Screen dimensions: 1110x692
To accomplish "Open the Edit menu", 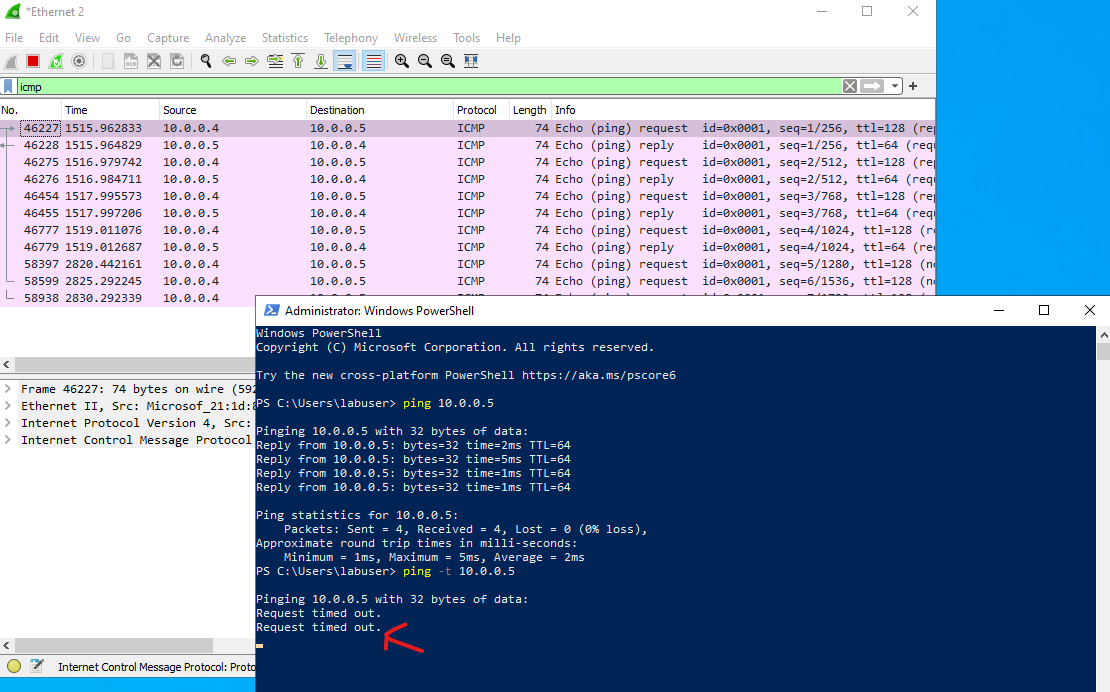I will click(49, 38).
